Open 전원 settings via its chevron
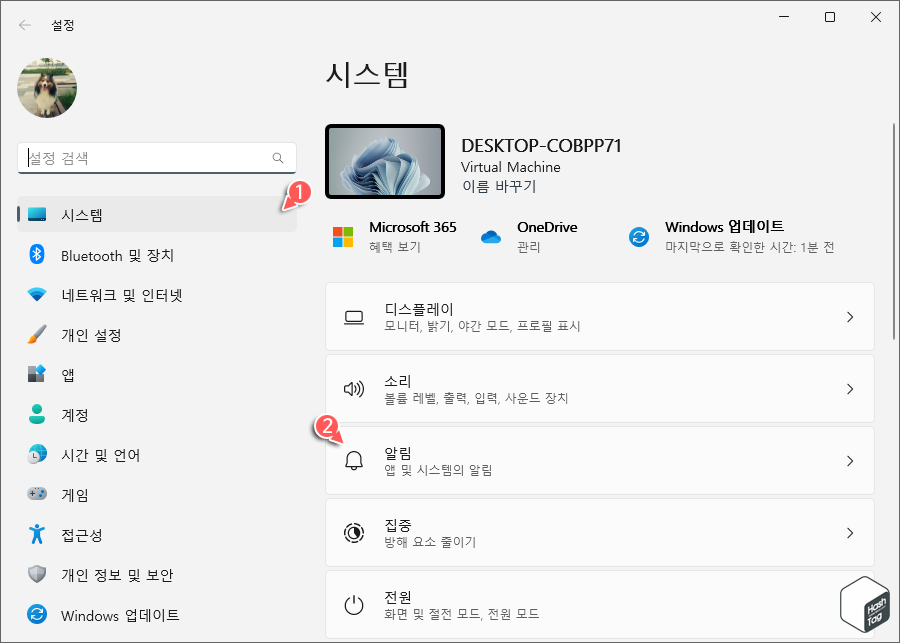This screenshot has width=900, height=643. (x=849, y=604)
